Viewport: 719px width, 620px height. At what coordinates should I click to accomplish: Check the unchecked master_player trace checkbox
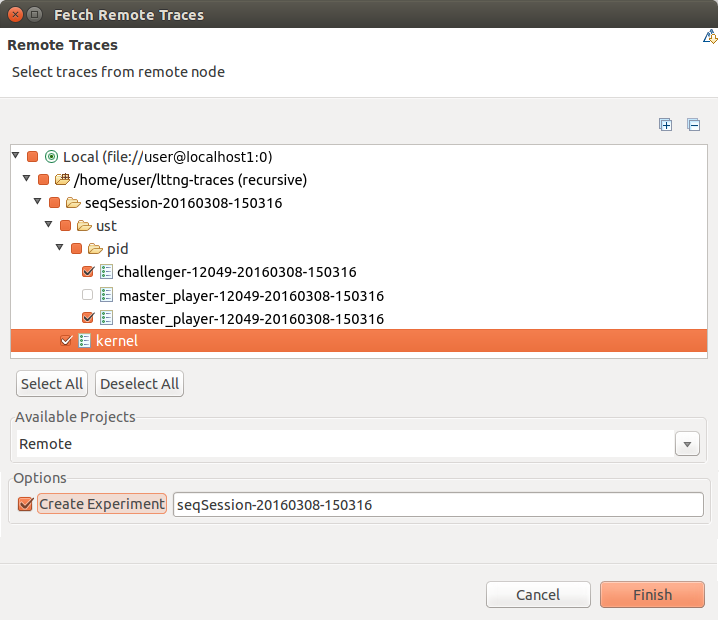pyautogui.click(x=88, y=295)
